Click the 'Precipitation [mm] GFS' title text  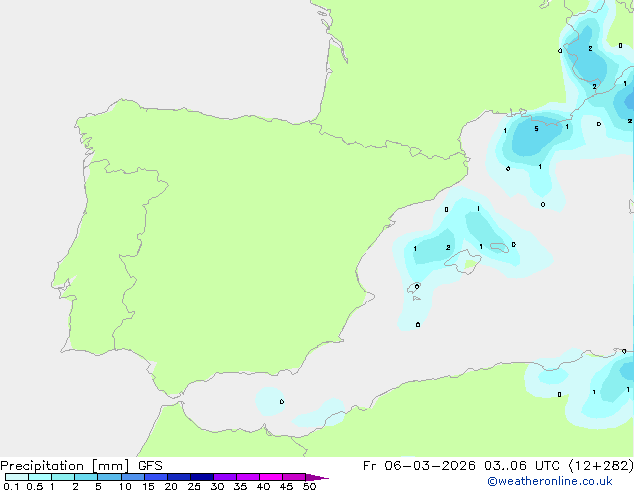pos(81,466)
